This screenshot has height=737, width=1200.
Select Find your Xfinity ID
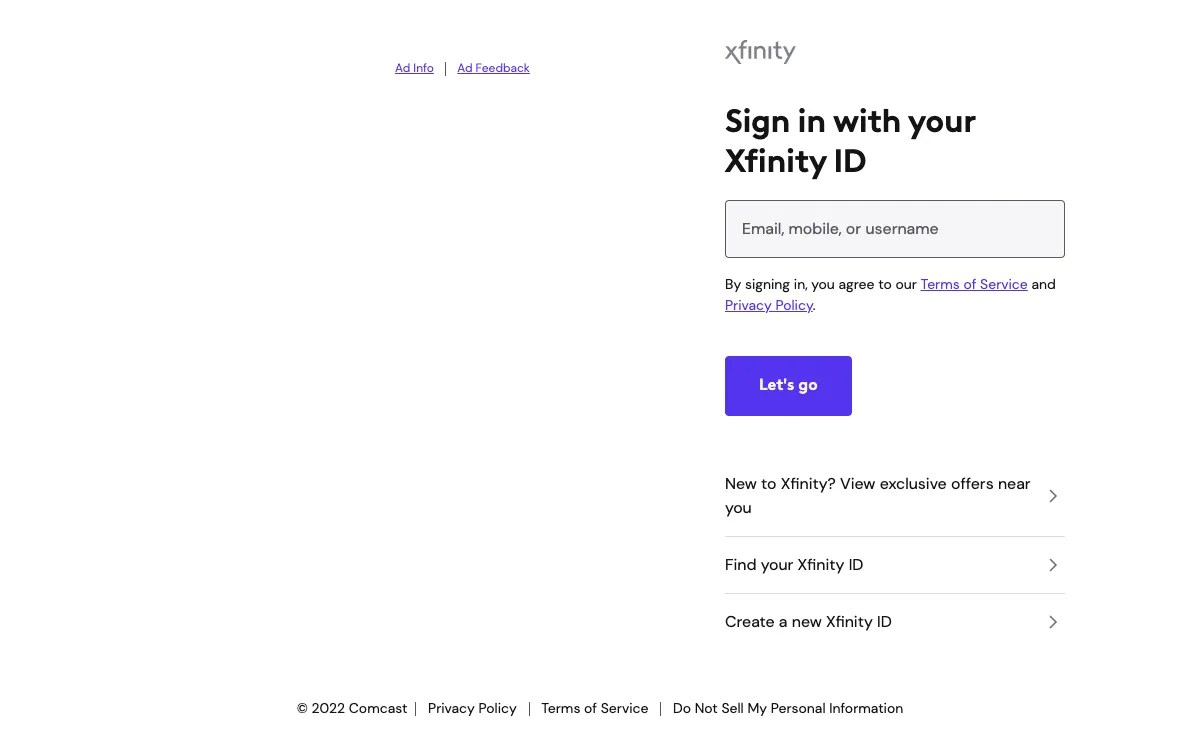(794, 564)
